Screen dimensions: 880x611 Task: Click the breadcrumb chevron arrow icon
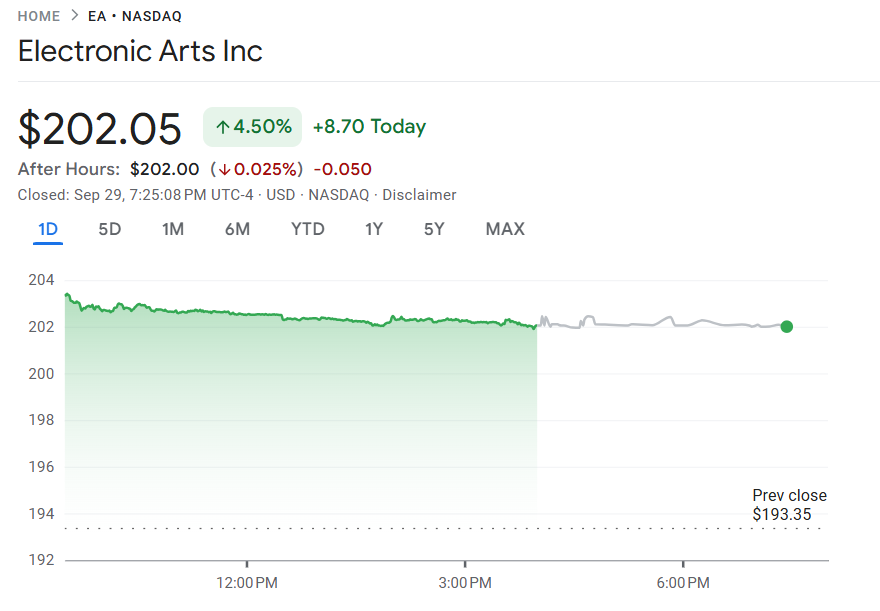pyautogui.click(x=75, y=16)
